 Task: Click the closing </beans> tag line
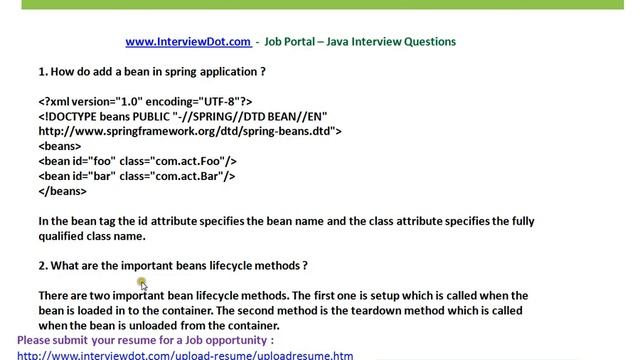pos(62,191)
